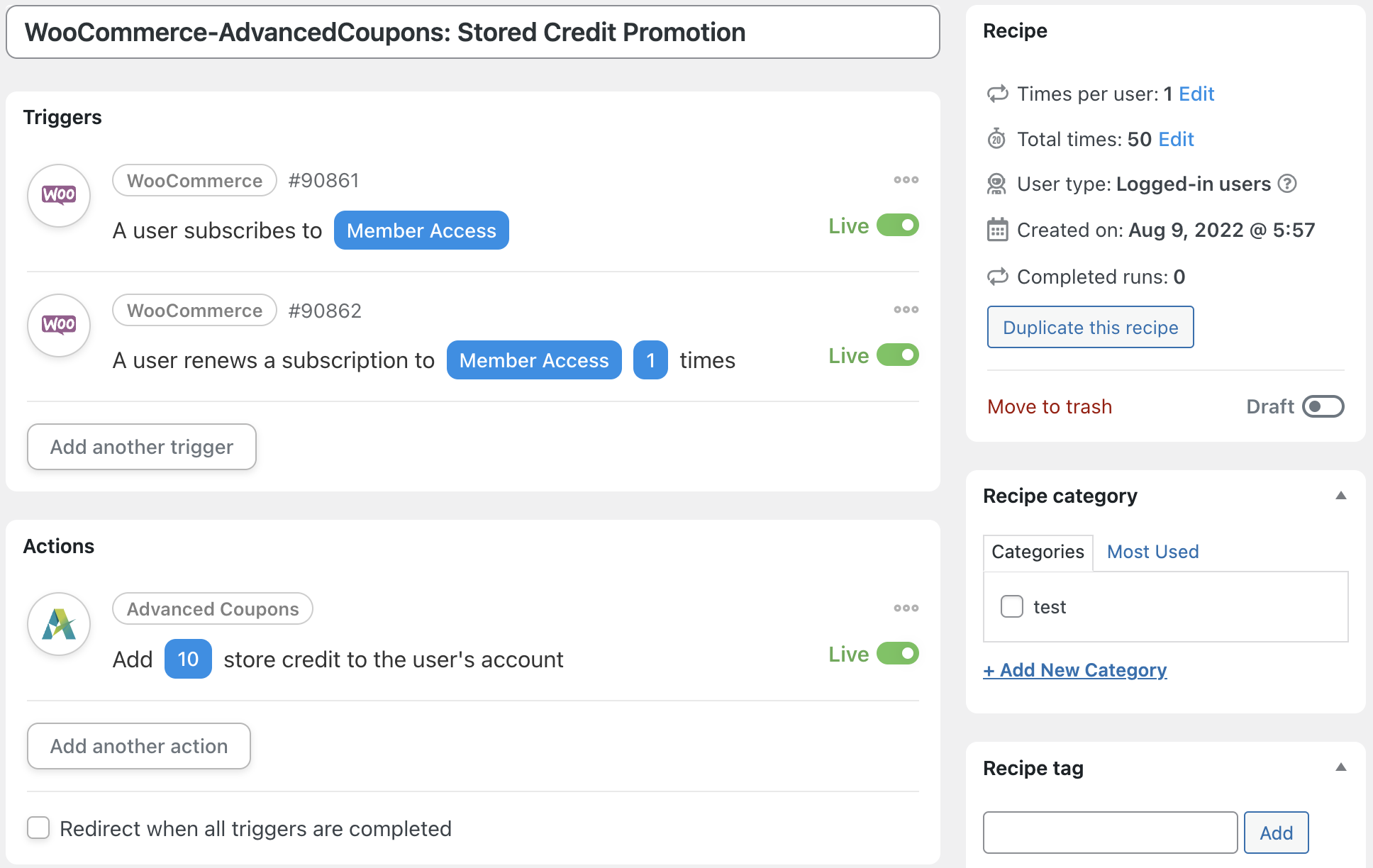Viewport: 1373px width, 868px height.
Task: Click the loop icon next to Times per user
Action: point(998,94)
